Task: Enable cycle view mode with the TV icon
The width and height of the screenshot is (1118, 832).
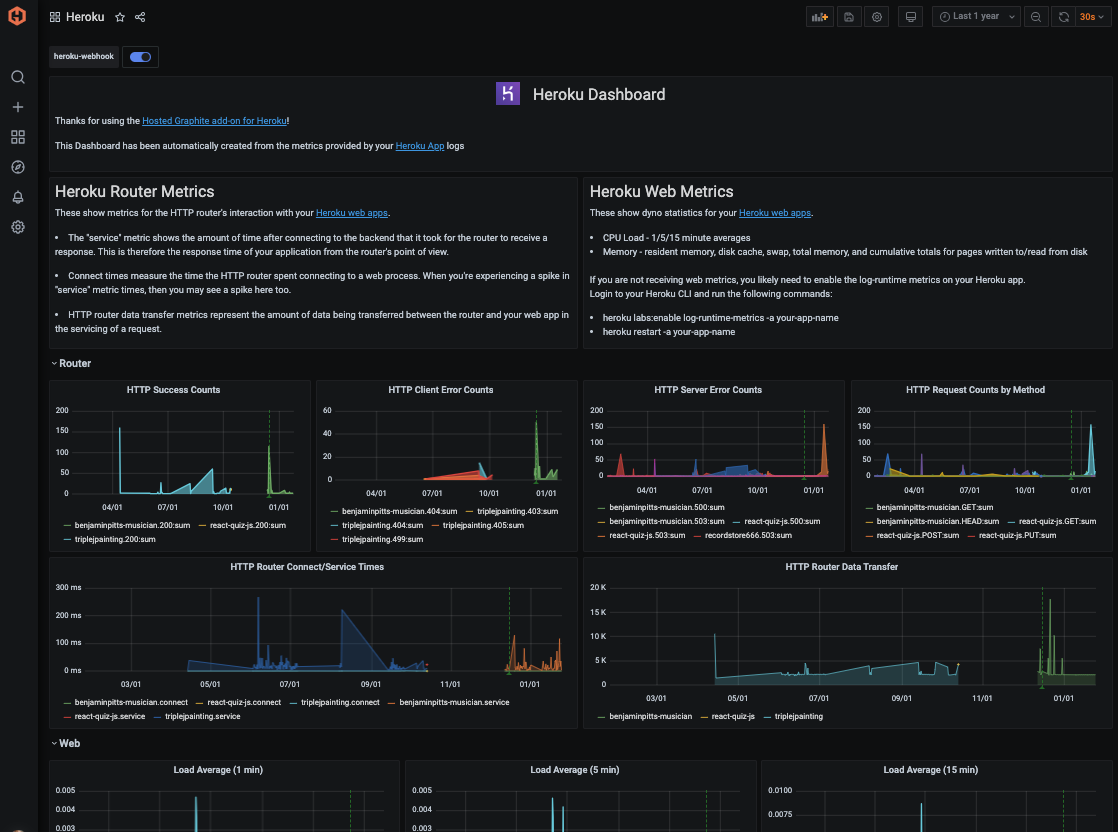Action: tap(909, 17)
